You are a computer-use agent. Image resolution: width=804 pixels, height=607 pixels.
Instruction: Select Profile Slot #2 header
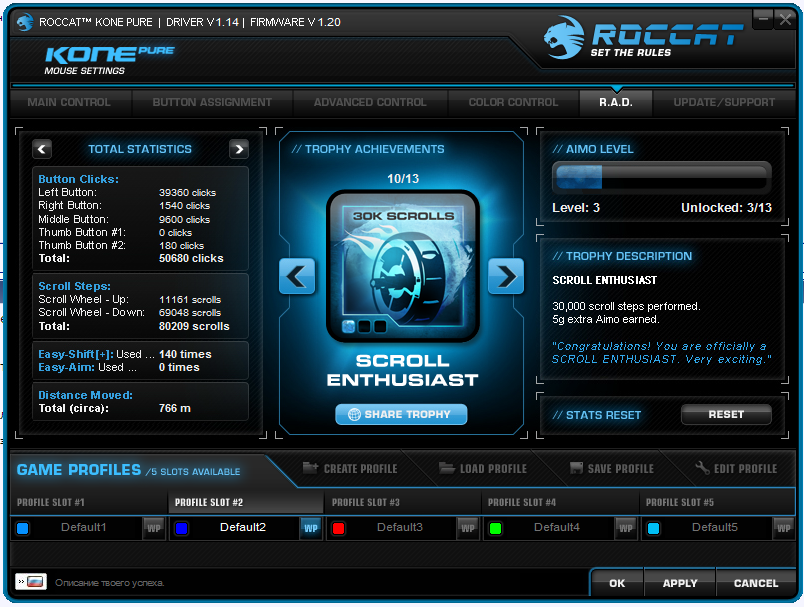(246, 502)
